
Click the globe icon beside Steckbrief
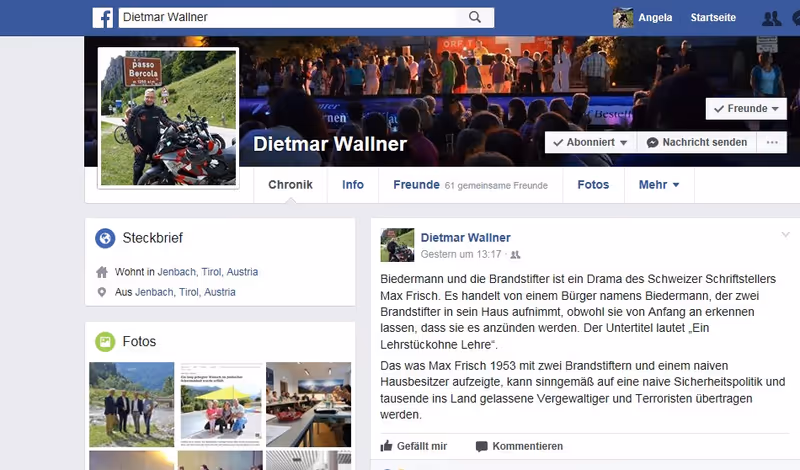point(105,238)
